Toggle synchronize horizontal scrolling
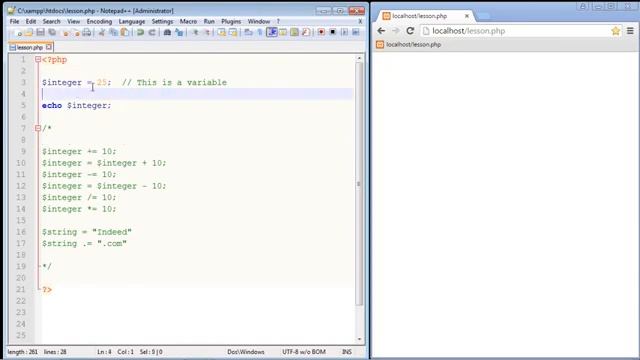 click(233, 32)
